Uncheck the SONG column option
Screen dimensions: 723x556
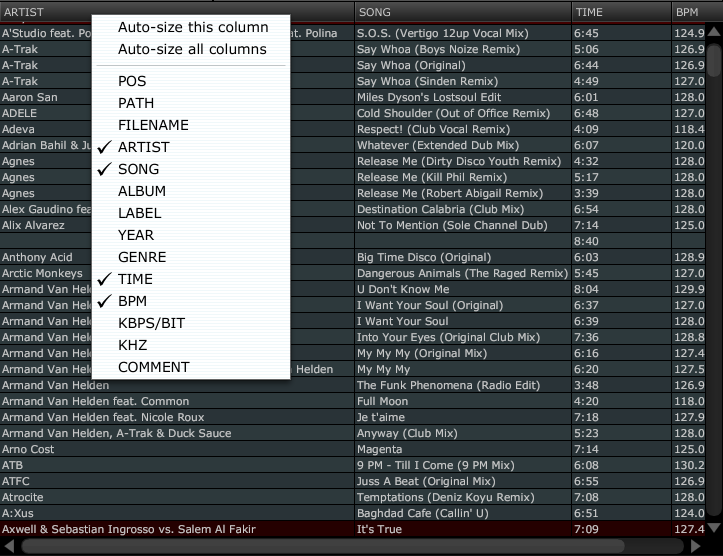[x=138, y=169]
